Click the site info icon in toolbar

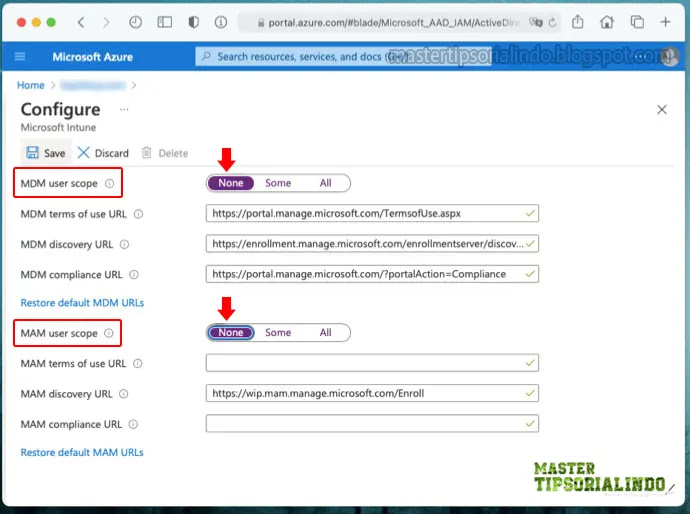221,22
